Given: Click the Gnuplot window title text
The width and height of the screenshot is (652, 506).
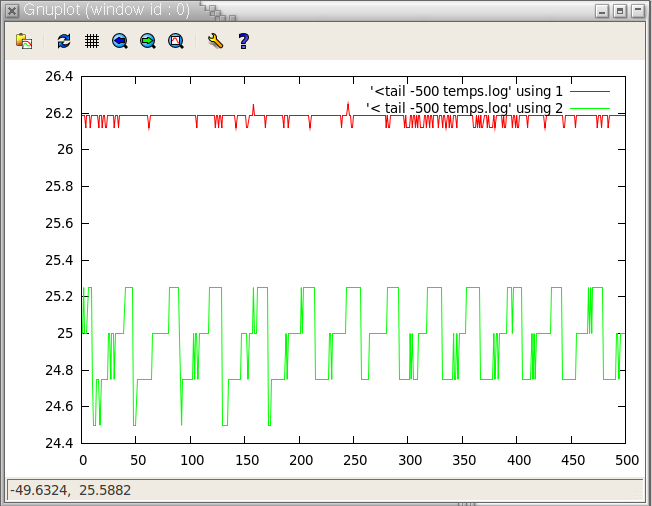Looking at the screenshot, I should coord(106,10).
